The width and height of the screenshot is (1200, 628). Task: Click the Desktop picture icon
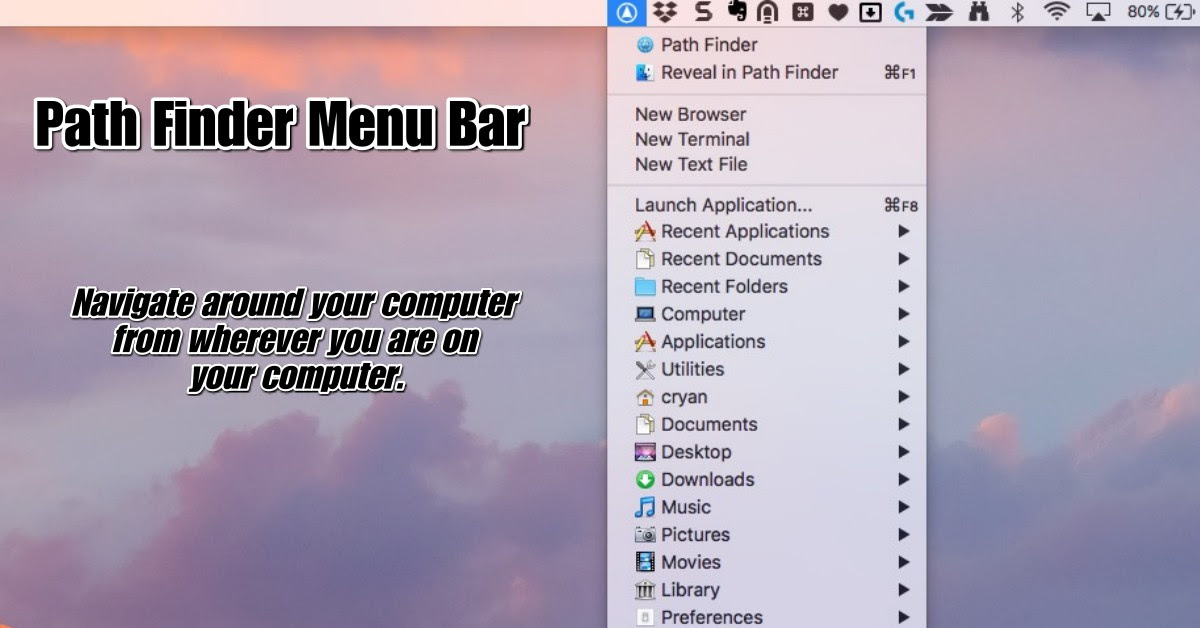click(x=645, y=452)
